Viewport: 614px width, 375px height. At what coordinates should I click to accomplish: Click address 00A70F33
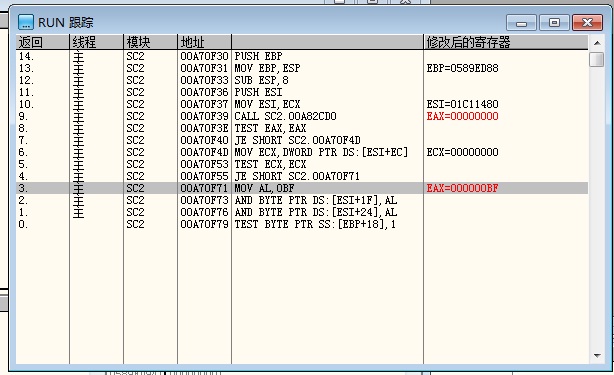204,80
